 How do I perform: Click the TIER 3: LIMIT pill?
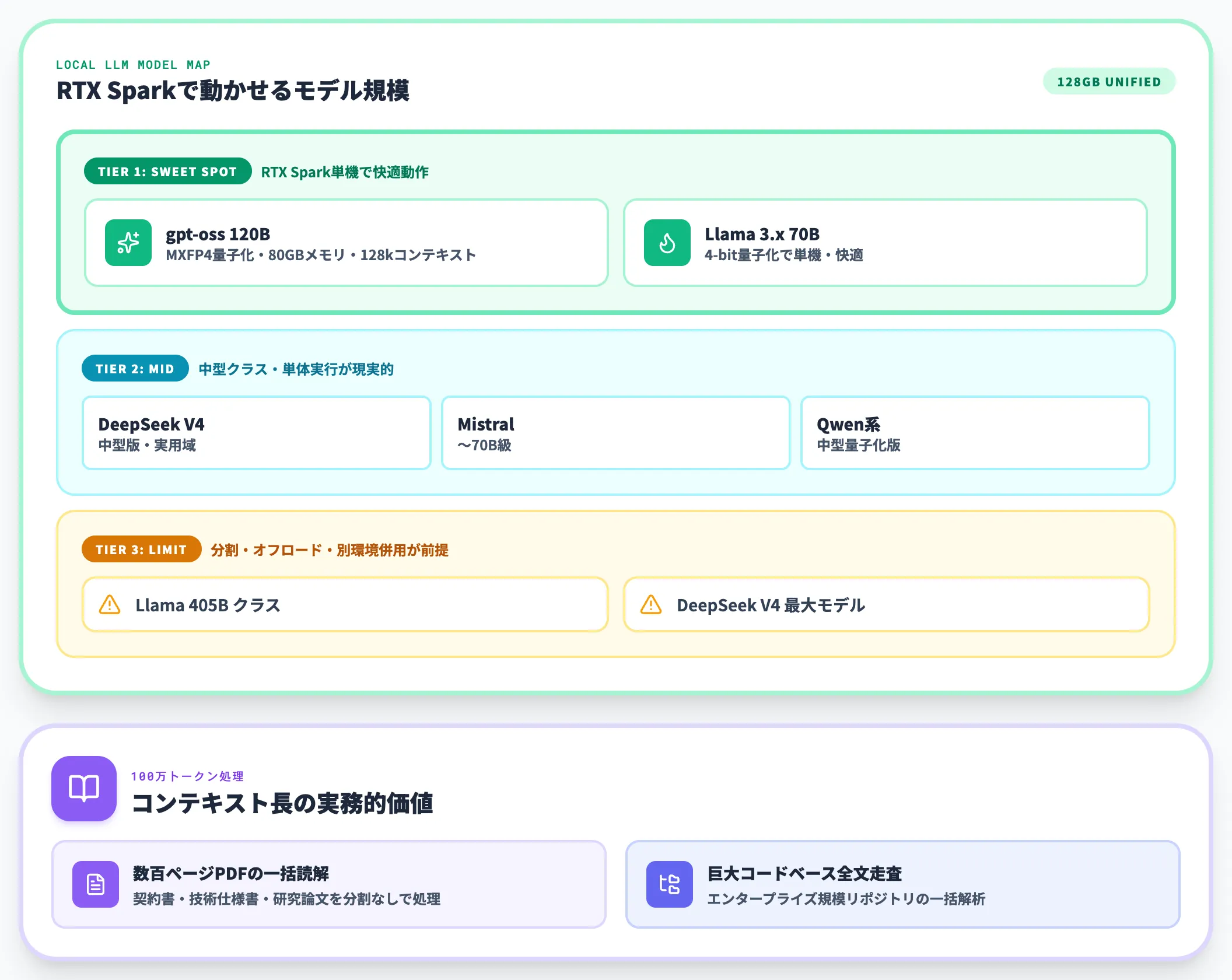tap(142, 549)
